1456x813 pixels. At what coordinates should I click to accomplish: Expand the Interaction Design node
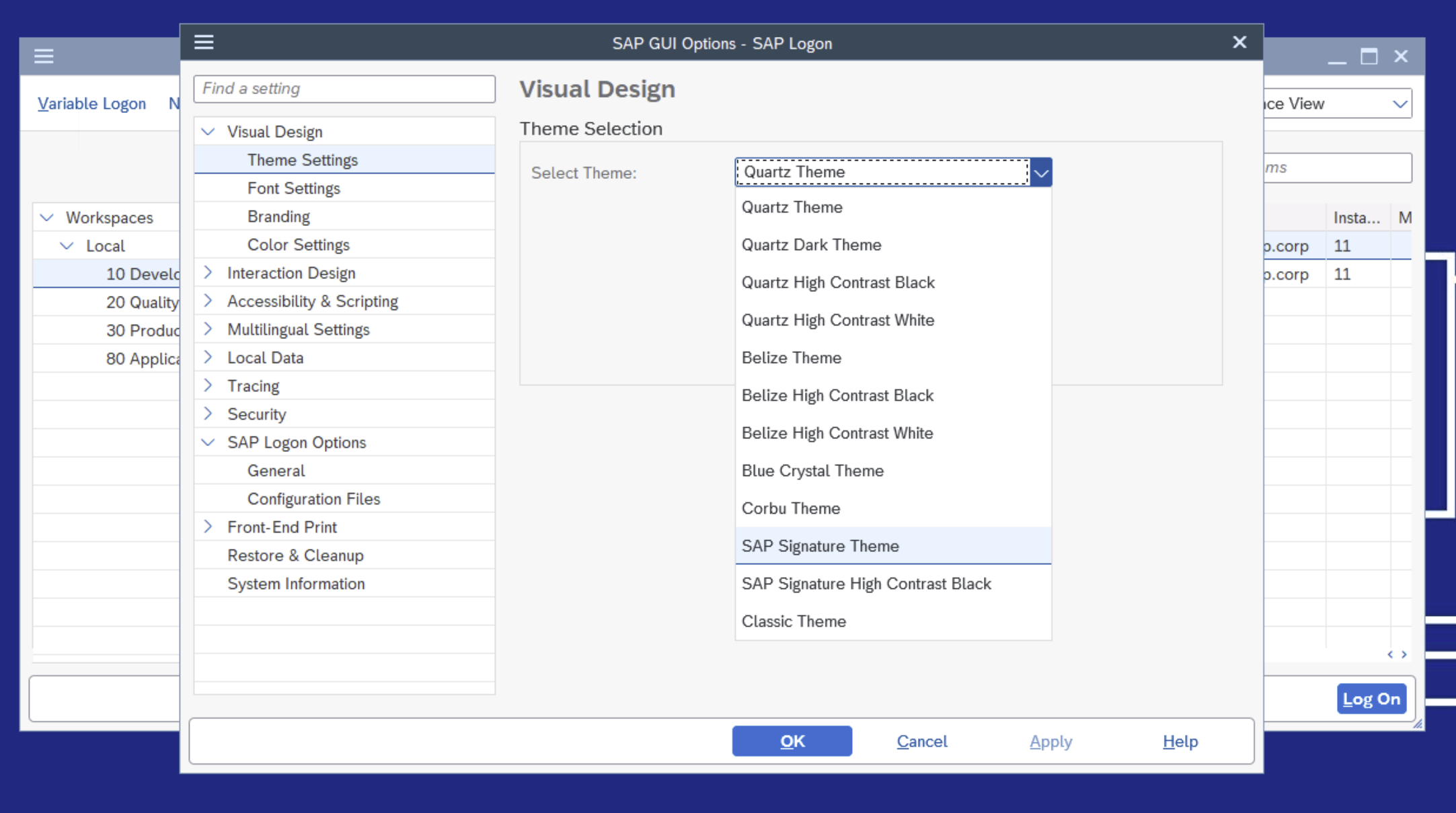tap(208, 272)
